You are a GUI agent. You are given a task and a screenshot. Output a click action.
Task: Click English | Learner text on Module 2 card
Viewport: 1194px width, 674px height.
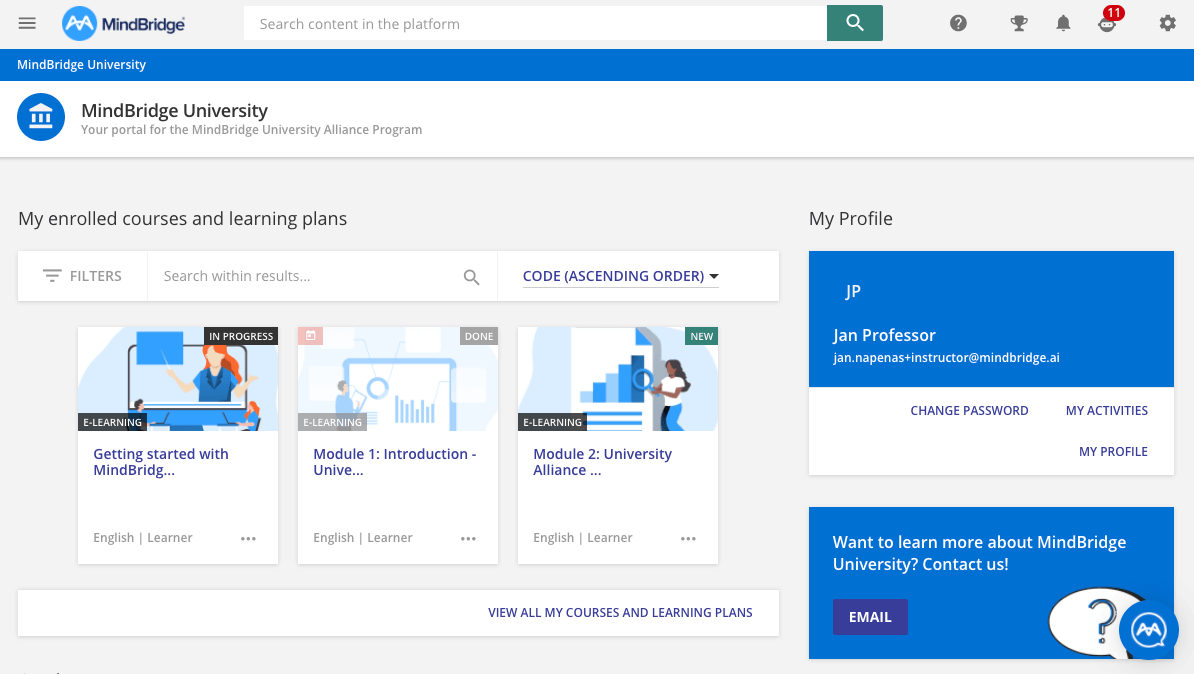583,538
